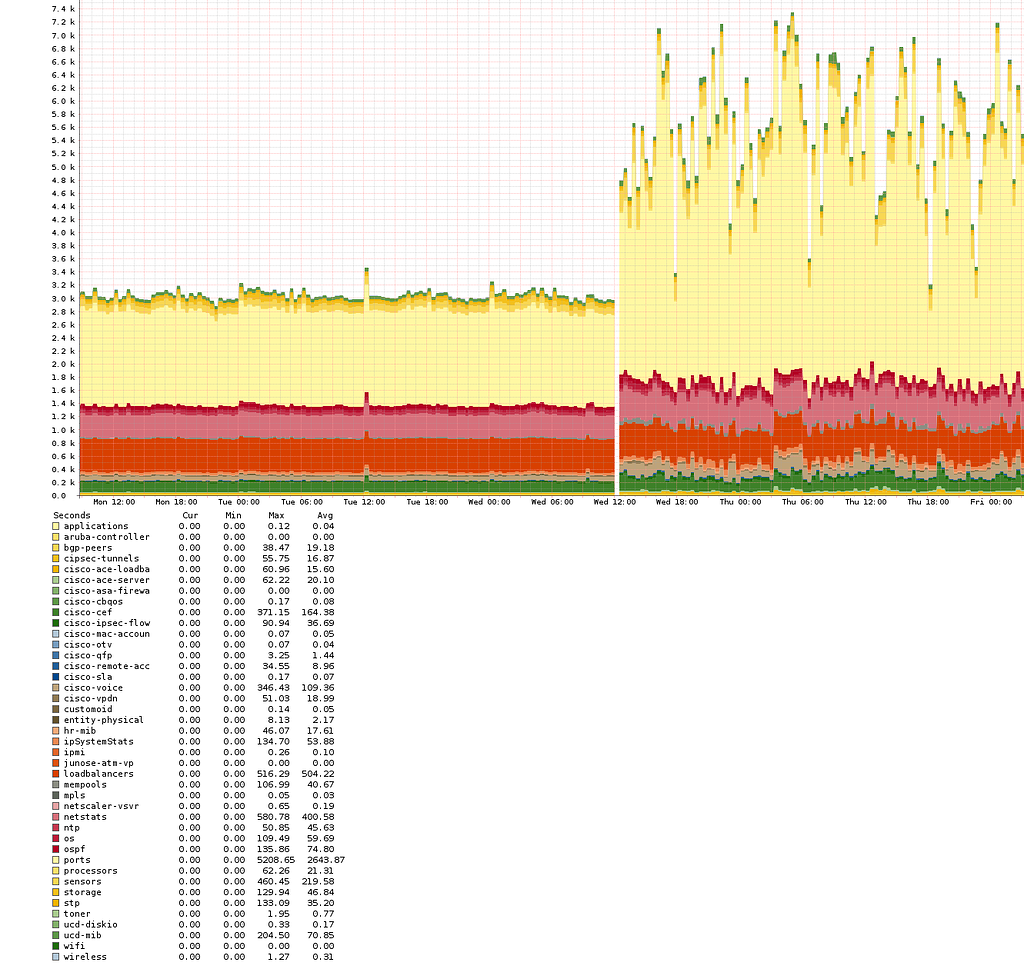
Task: Click the applications legend color swatch
Action: (x=56, y=526)
